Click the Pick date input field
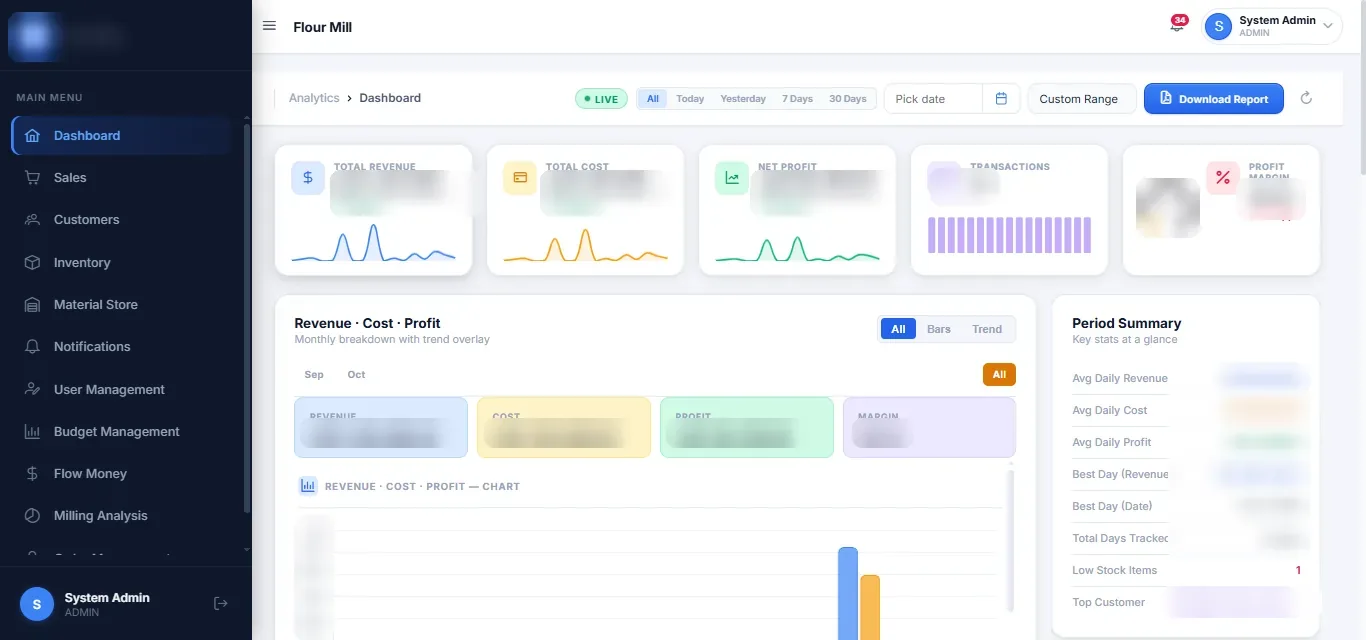Image resolution: width=1366 pixels, height=640 pixels. 932,99
